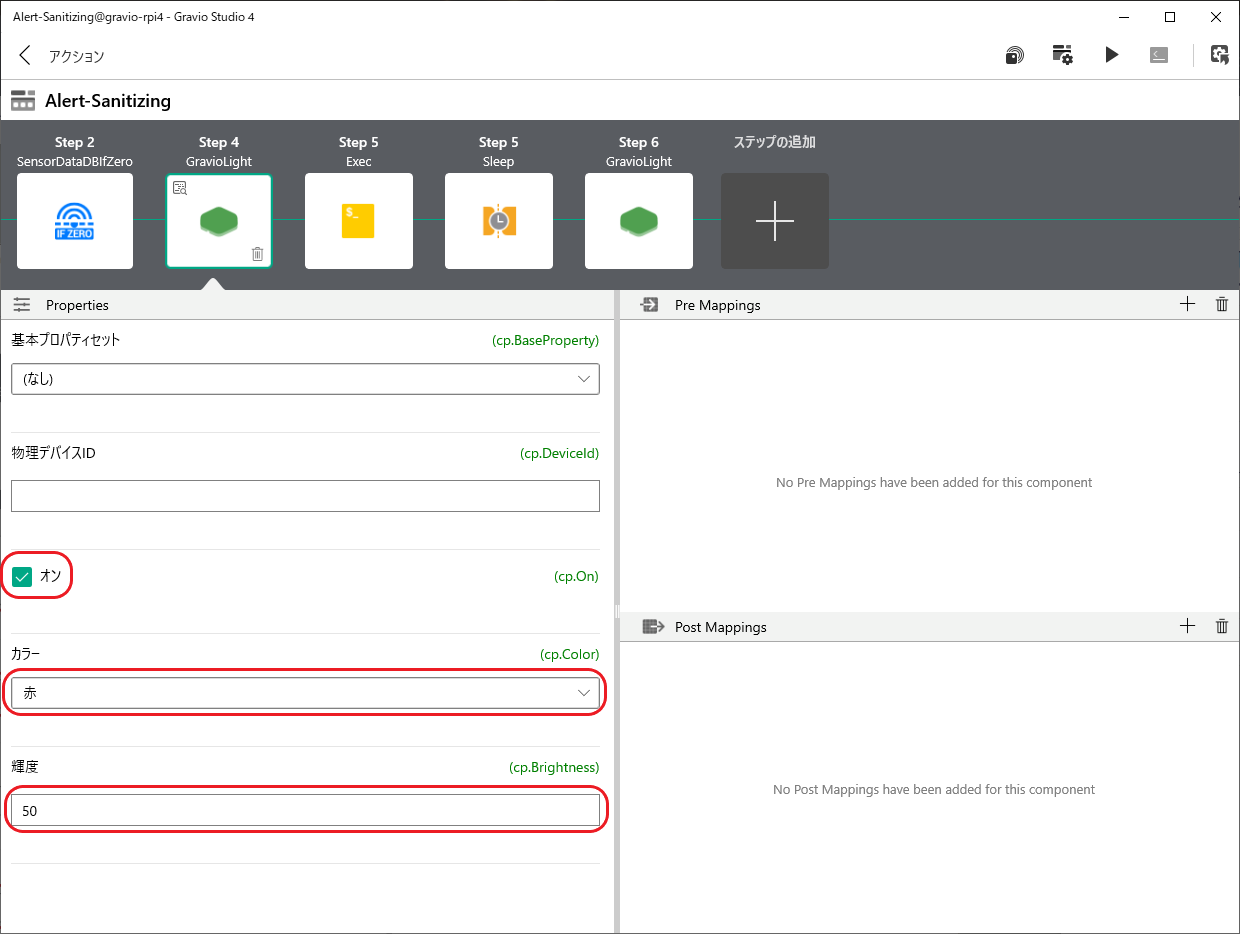The height and width of the screenshot is (934, 1240).
Task: Delete a Post Mapping with the trash icon
Action: click(1221, 626)
